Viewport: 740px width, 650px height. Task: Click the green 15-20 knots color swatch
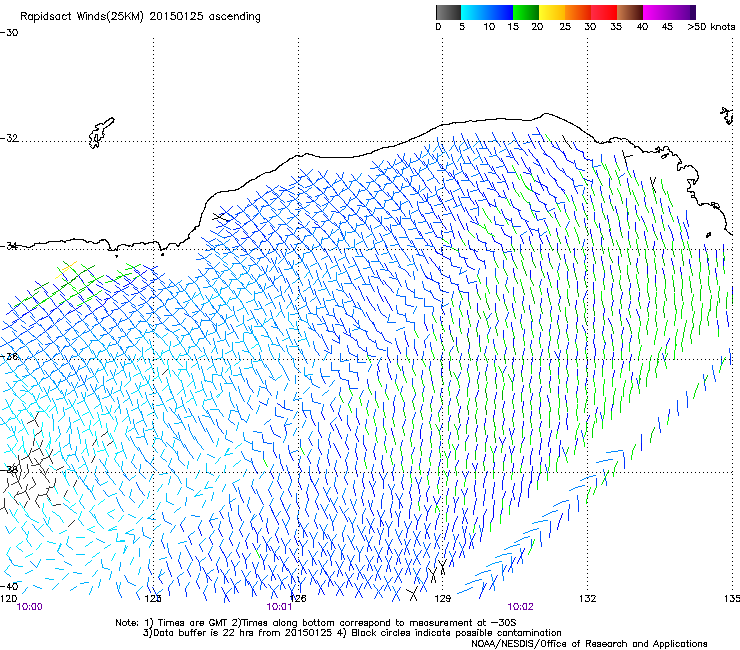pos(526,12)
